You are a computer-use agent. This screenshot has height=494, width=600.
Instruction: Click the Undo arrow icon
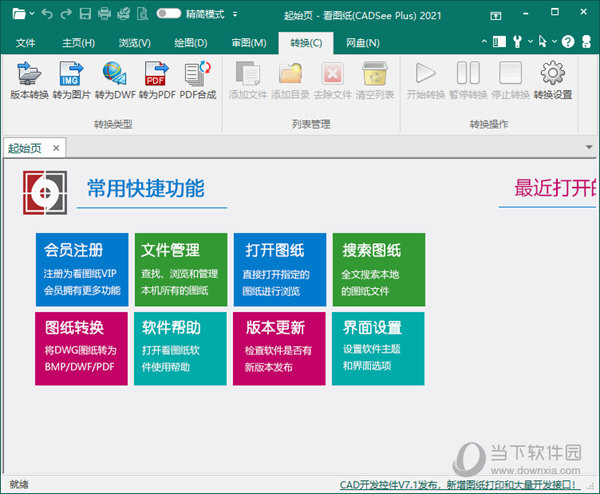[47, 14]
